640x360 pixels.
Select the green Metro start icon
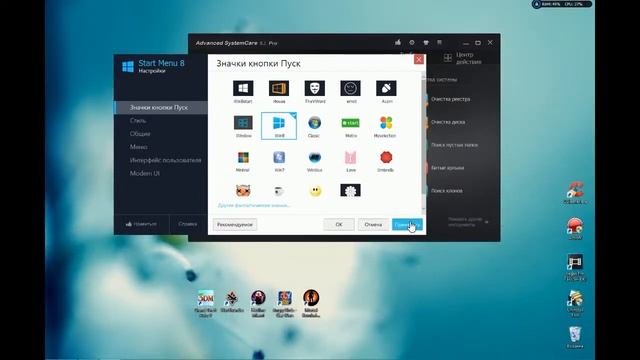pos(351,123)
